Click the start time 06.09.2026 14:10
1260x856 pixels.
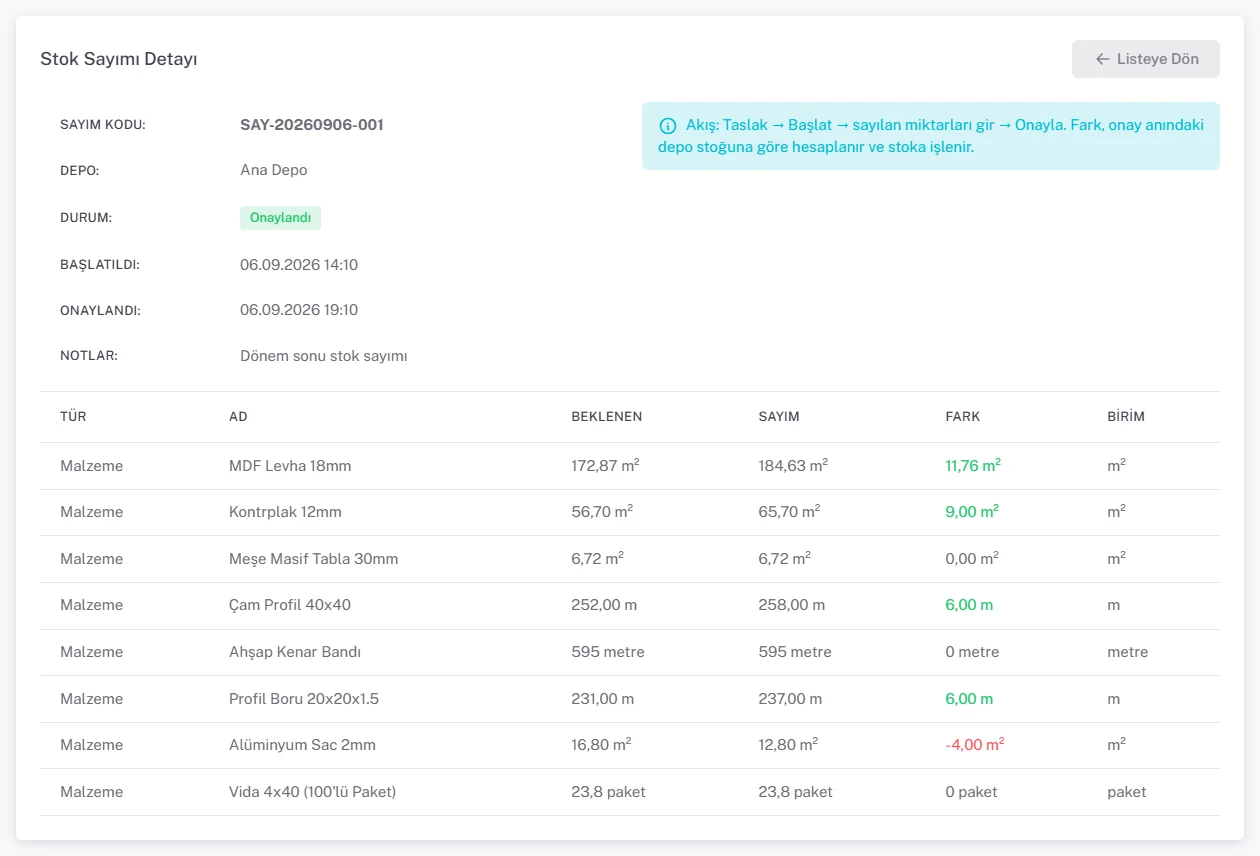click(x=299, y=265)
